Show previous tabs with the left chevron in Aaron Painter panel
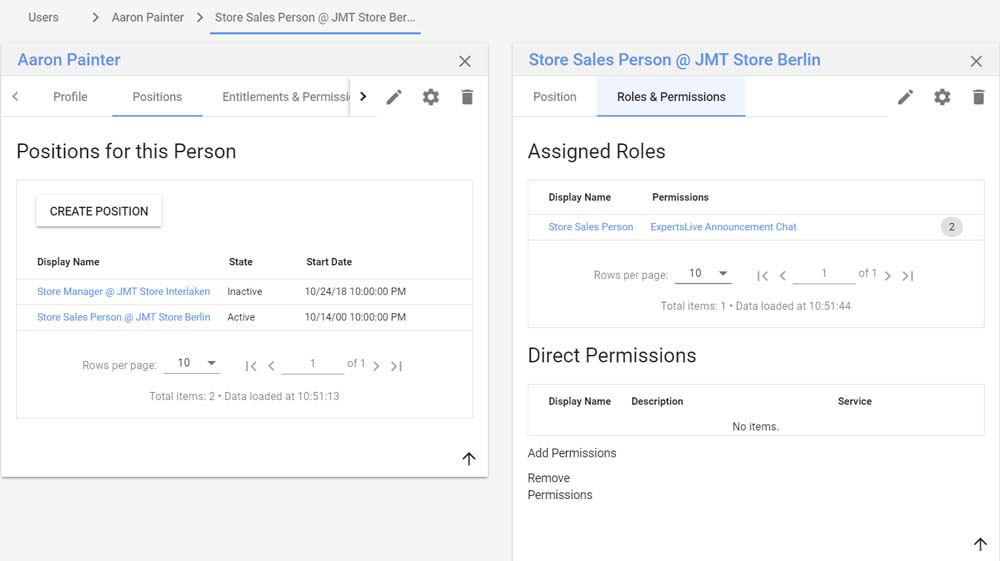Screen dimensions: 1000x561 [x=15, y=96]
